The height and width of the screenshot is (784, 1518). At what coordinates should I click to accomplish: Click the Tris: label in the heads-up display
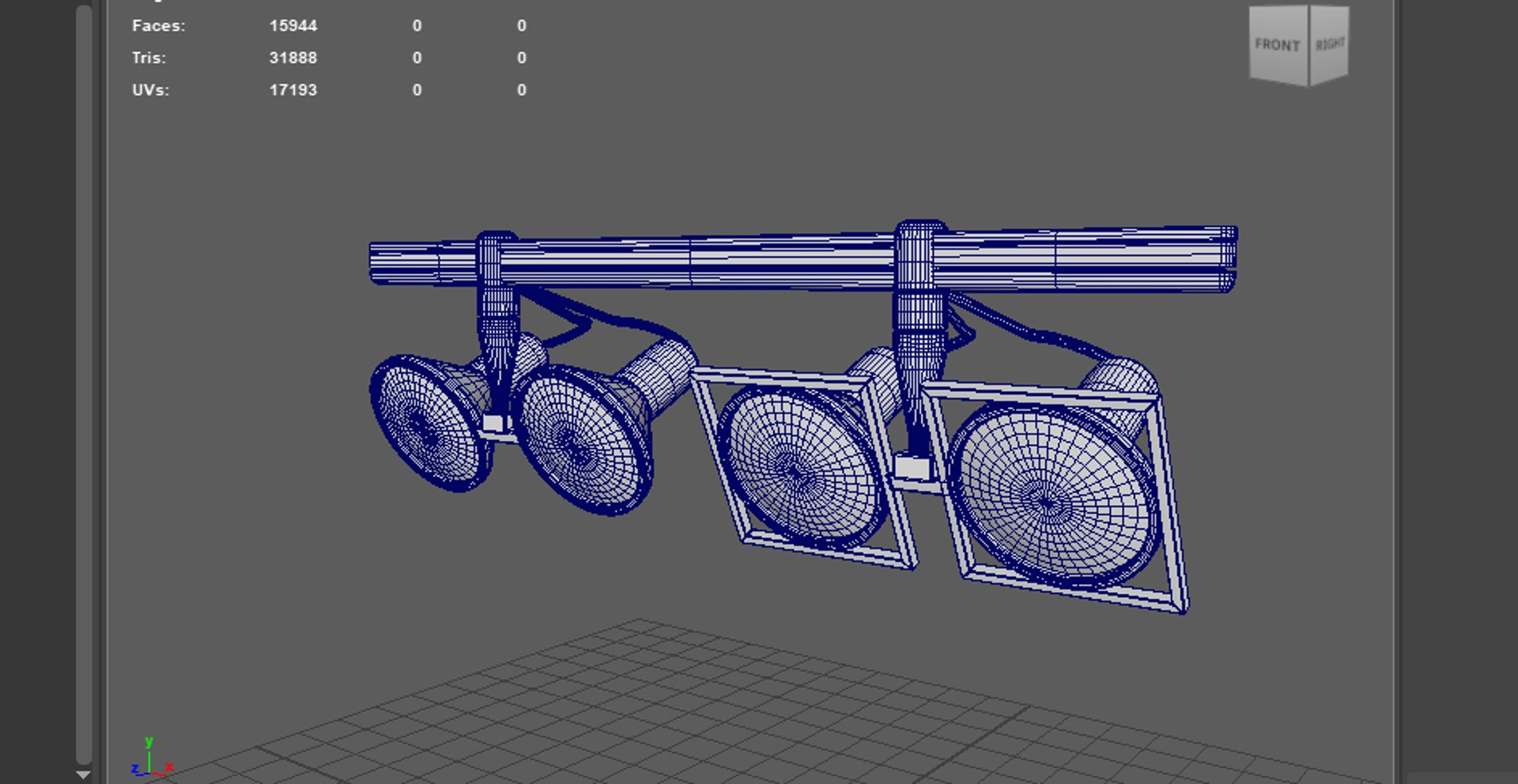pyautogui.click(x=149, y=58)
